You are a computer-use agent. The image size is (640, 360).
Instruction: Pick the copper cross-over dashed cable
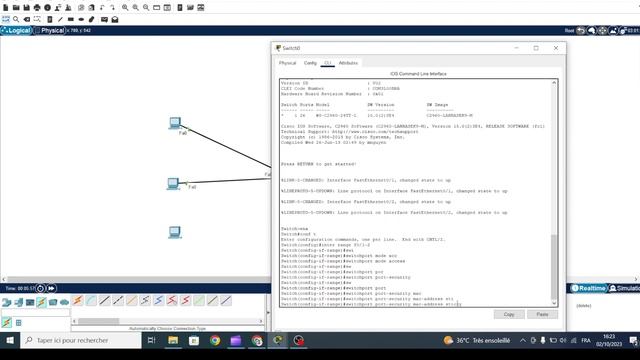click(x=118, y=301)
